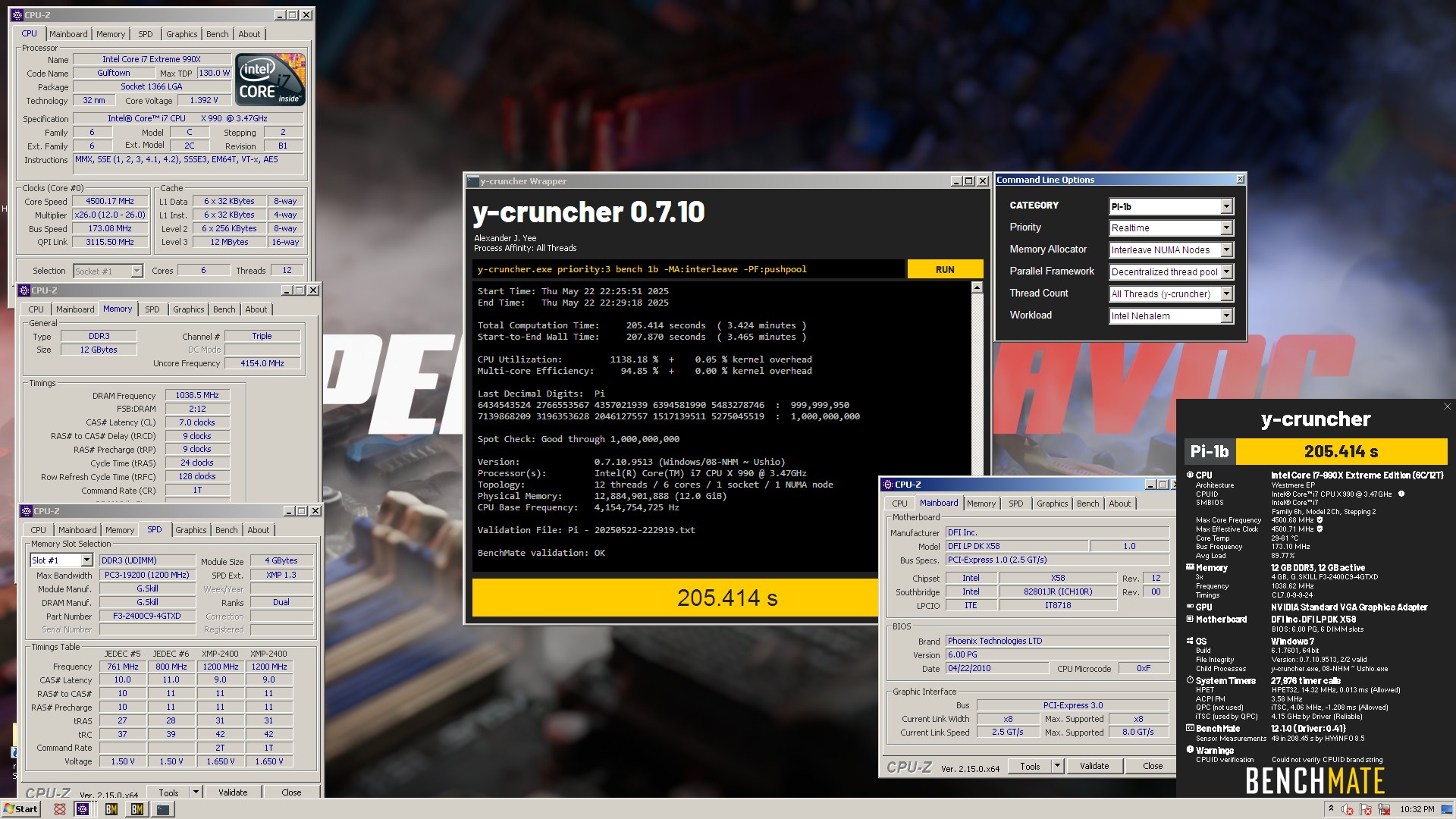Image resolution: width=1456 pixels, height=819 pixels.
Task: Click the BenchMate version section icon
Action: [x=1190, y=728]
